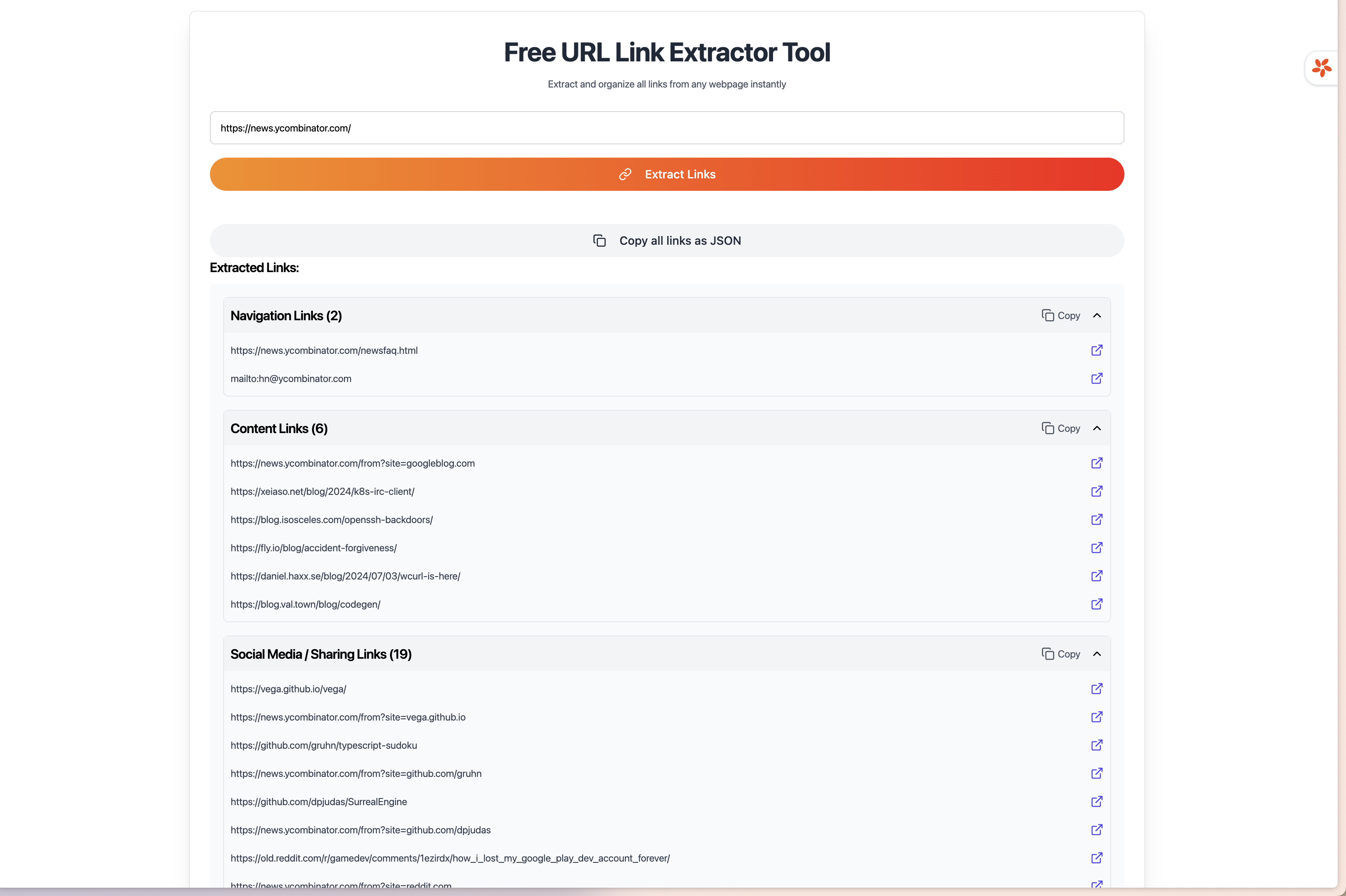This screenshot has height=896, width=1346.
Task: Select the dpjudas/SurrealEngine URL text
Action: click(319, 801)
